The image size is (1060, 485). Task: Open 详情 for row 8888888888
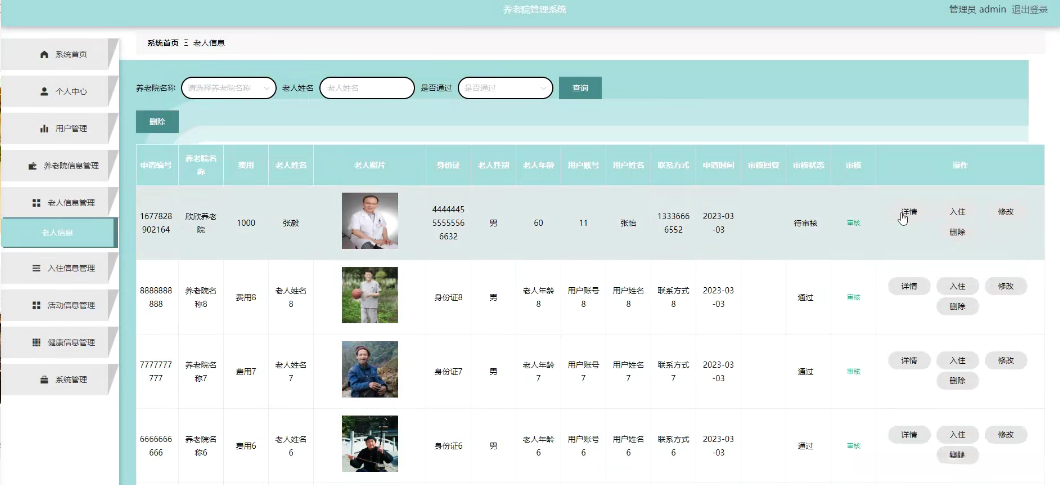tap(909, 286)
